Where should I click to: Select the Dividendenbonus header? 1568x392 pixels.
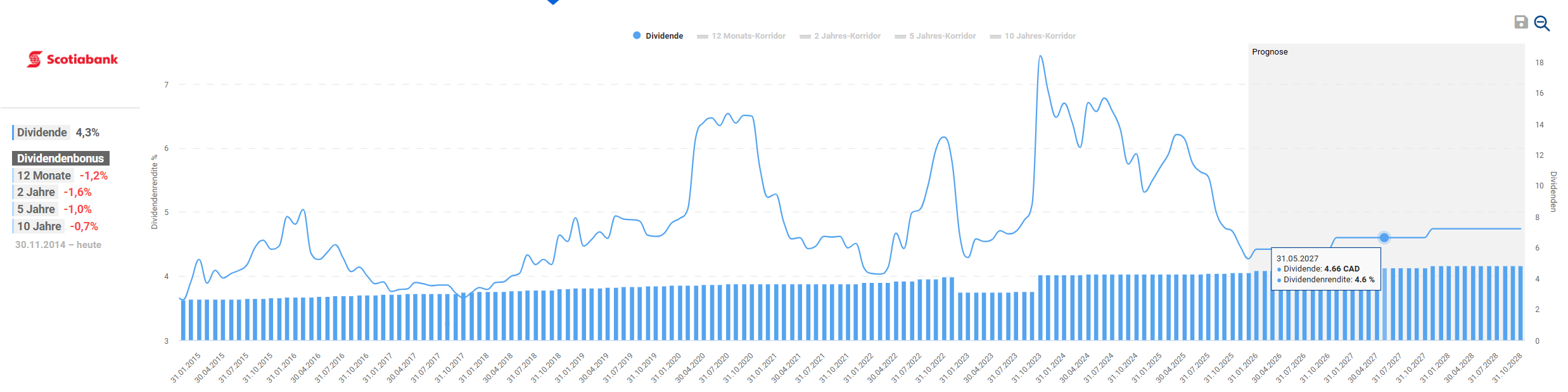(x=60, y=158)
